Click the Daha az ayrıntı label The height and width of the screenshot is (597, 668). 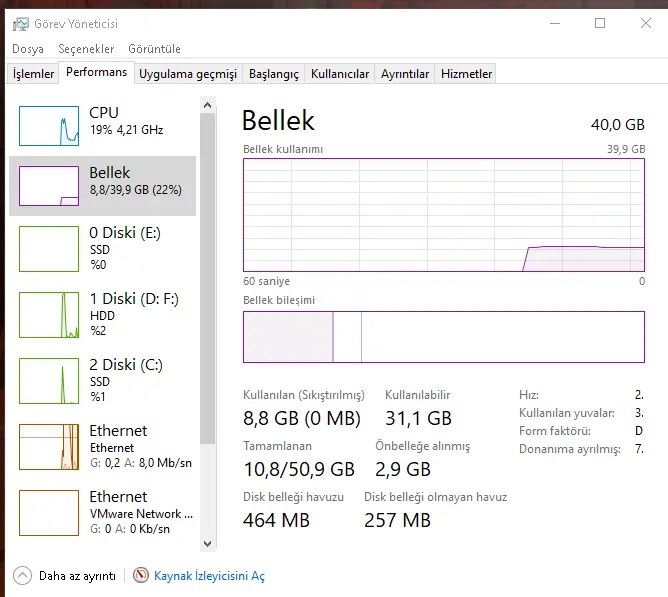[x=77, y=576]
